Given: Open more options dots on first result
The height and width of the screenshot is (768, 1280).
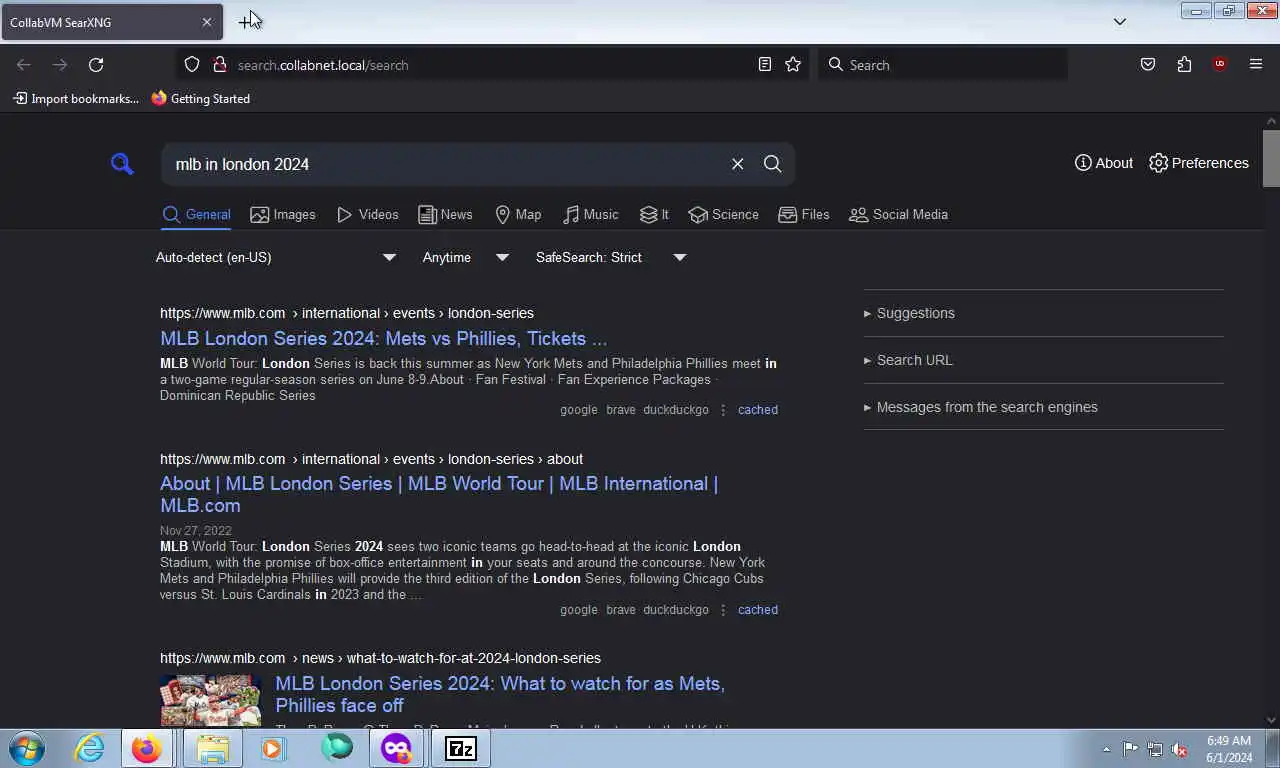Looking at the screenshot, I should (x=723, y=410).
